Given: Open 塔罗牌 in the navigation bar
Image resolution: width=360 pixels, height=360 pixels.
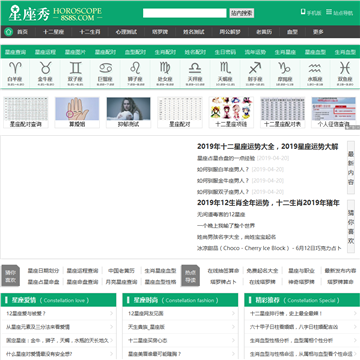Looking at the screenshot, I should coord(160,32).
